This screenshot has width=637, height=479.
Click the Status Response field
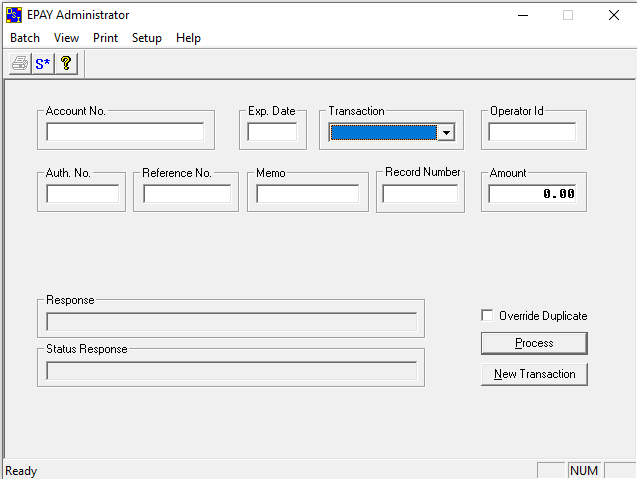(x=232, y=371)
